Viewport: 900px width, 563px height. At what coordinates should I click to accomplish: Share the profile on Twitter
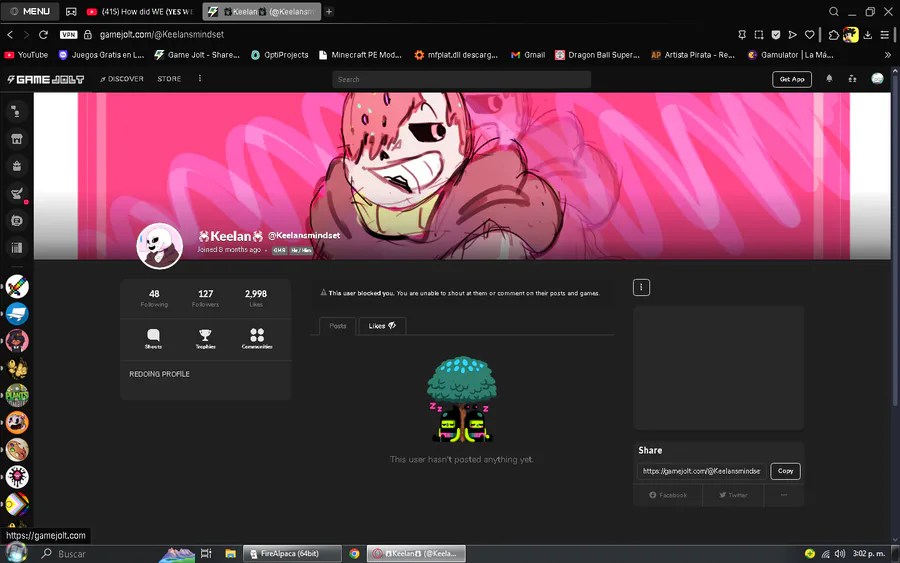click(733, 495)
